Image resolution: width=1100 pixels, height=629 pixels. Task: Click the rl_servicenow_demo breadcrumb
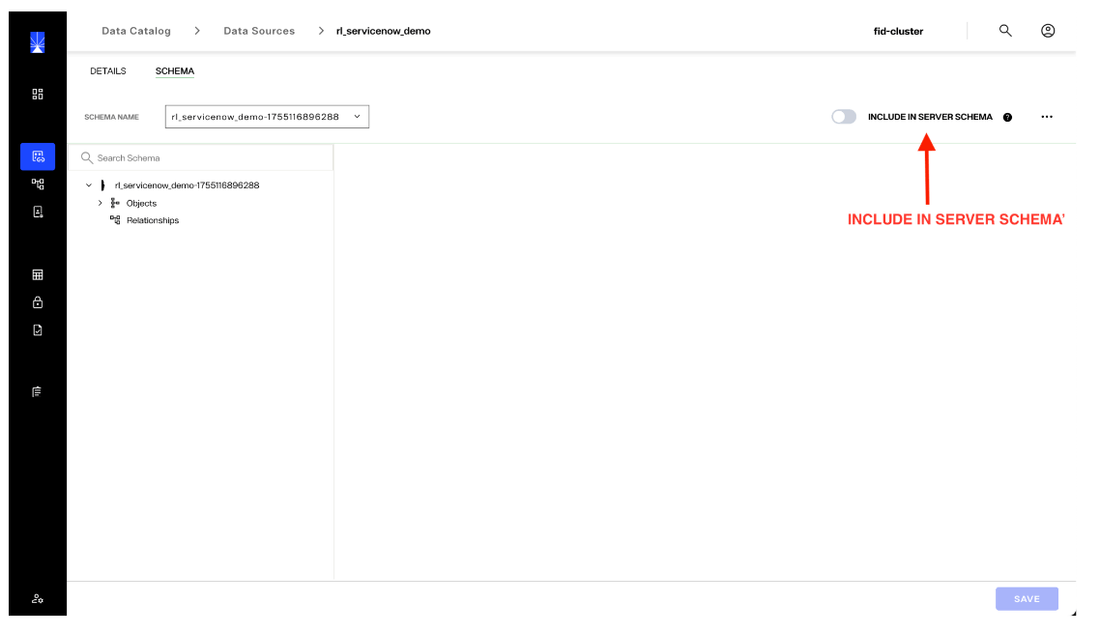383,31
